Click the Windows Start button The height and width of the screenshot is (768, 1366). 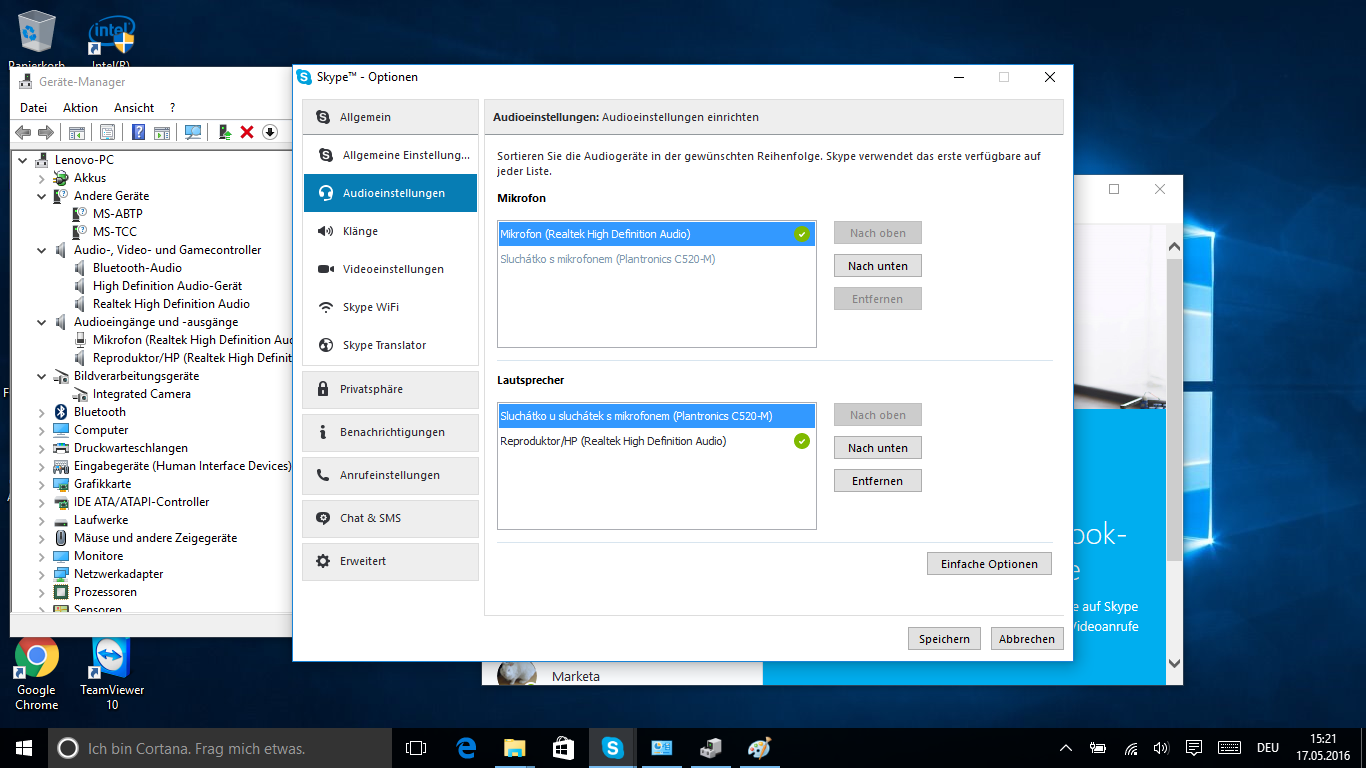coord(24,748)
